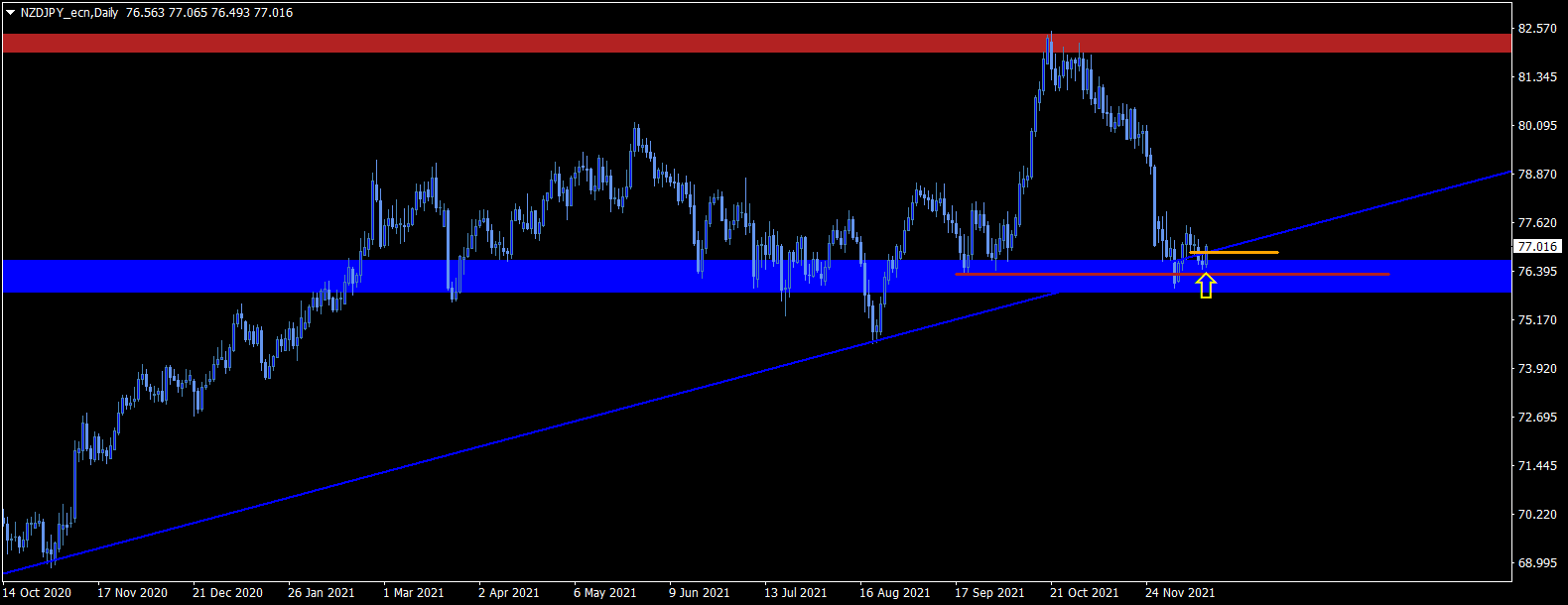Screen dimensions: 1568x605
Task: Click the 82.570 price scale label
Action: [1537, 29]
